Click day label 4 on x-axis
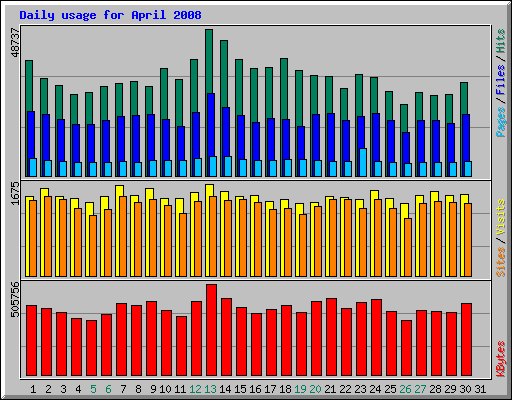 tap(78, 389)
